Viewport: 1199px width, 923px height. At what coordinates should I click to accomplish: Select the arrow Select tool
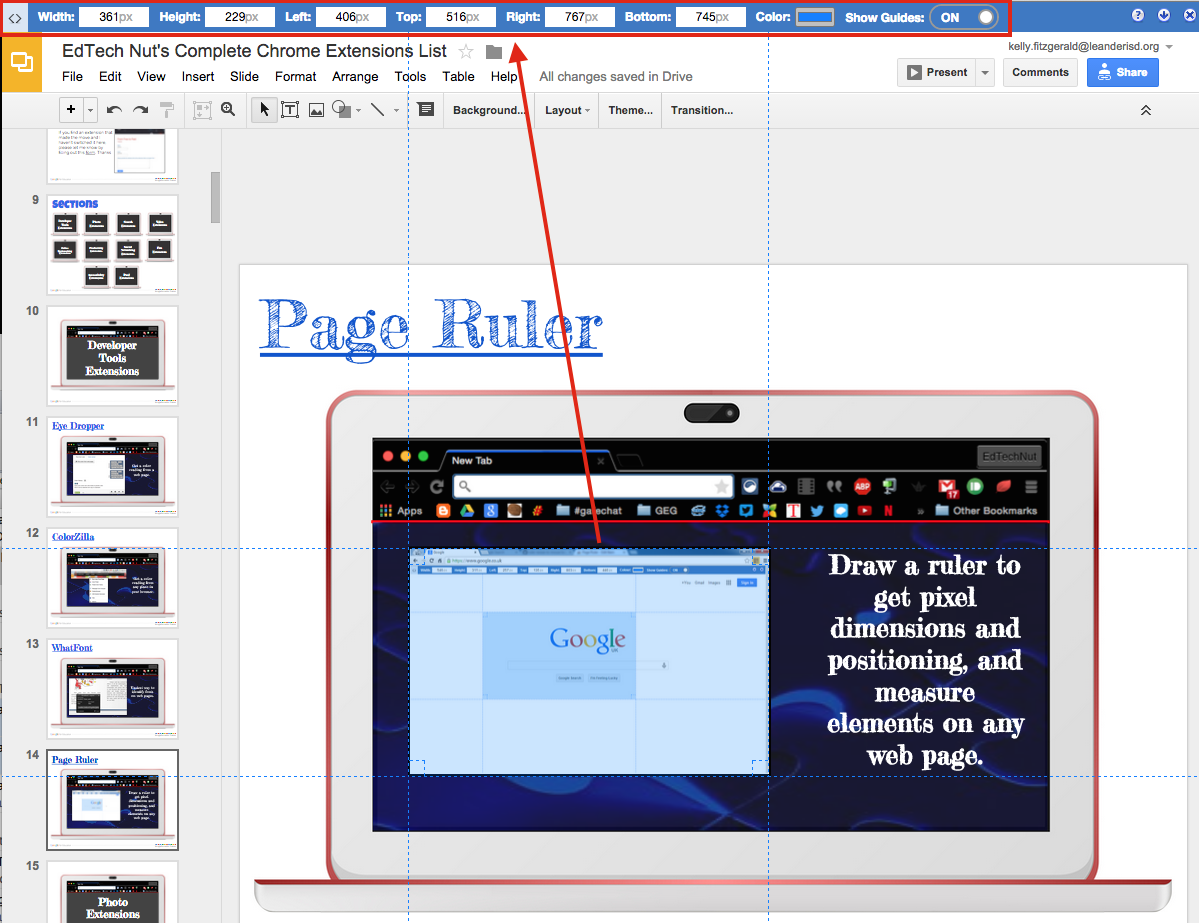[x=264, y=109]
